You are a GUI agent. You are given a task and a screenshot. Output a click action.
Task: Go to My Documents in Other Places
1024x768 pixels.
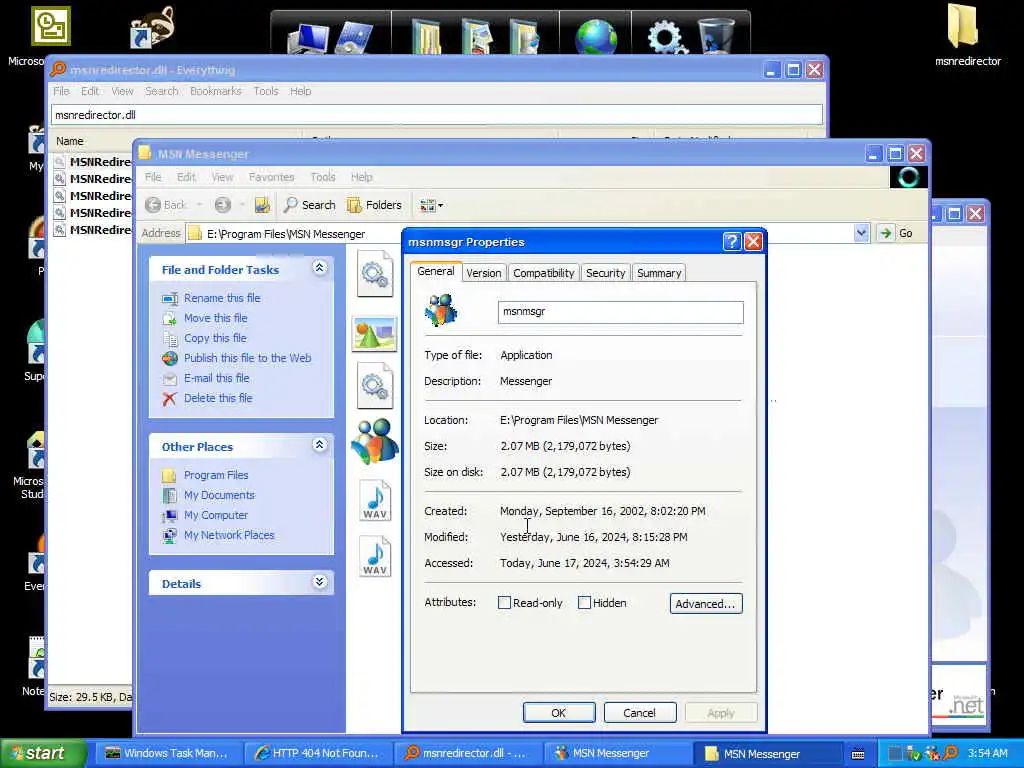tap(219, 495)
